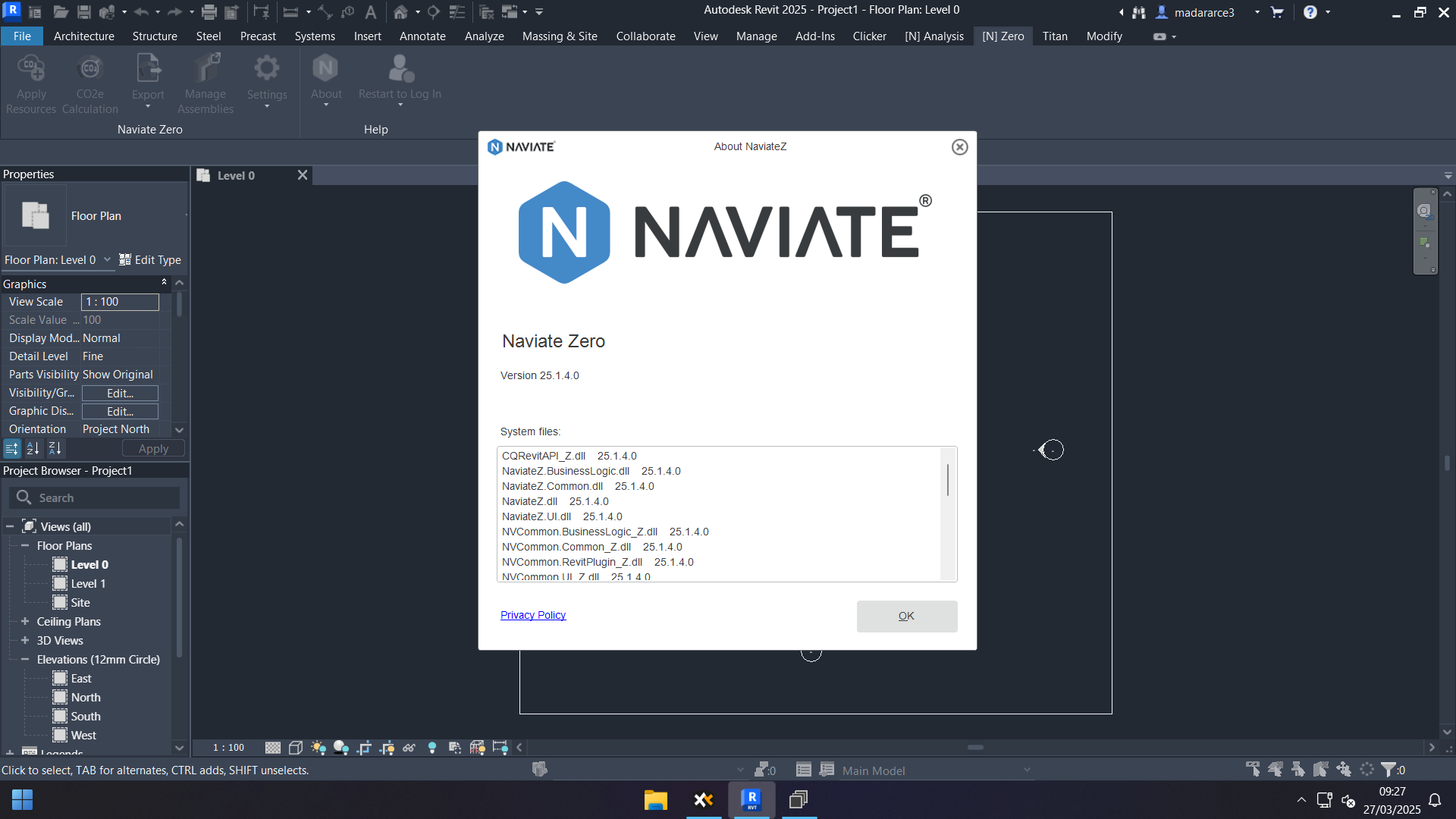
Task: Toggle Crop View in view control bar
Action: 364,748
